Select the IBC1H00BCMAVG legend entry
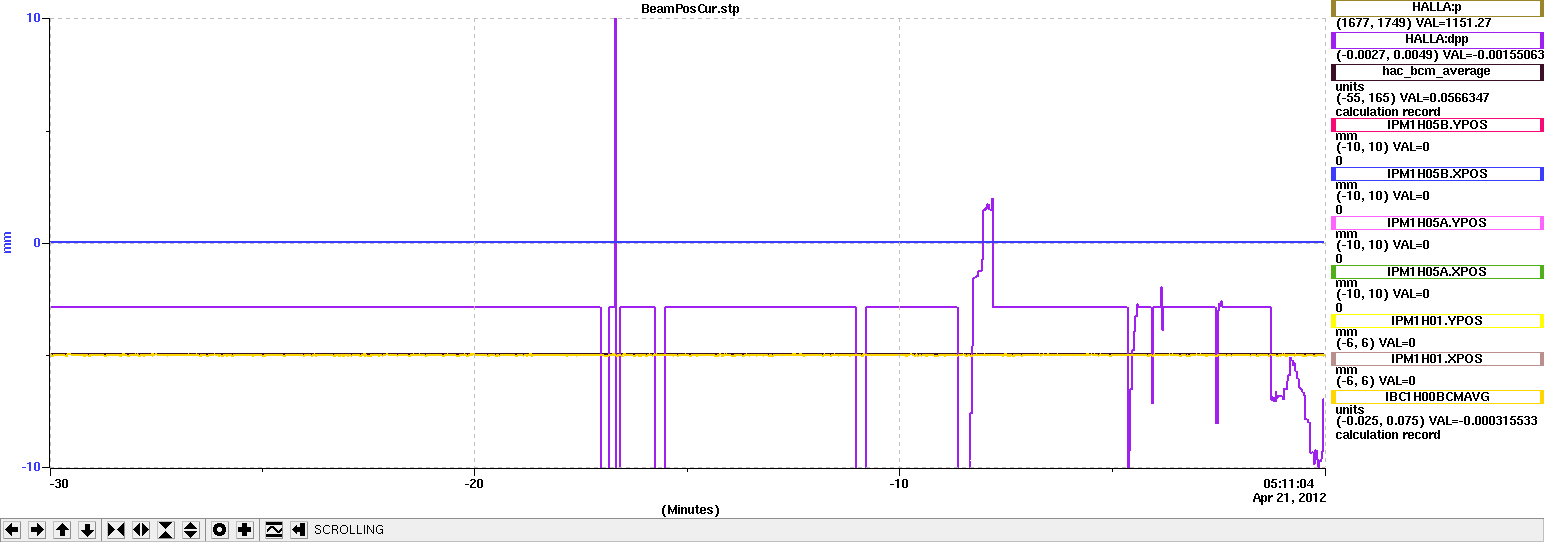1544x542 pixels. coord(1437,397)
